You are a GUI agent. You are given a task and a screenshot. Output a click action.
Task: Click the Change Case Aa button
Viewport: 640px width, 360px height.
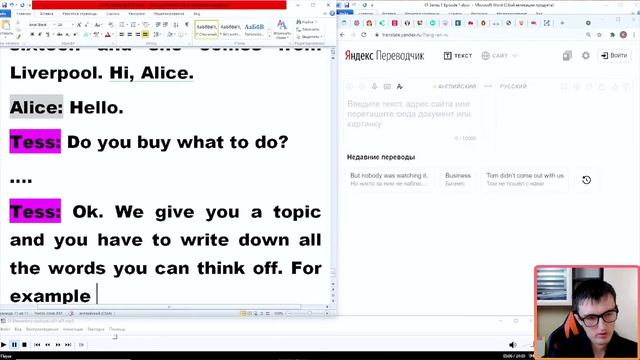pos(98,25)
